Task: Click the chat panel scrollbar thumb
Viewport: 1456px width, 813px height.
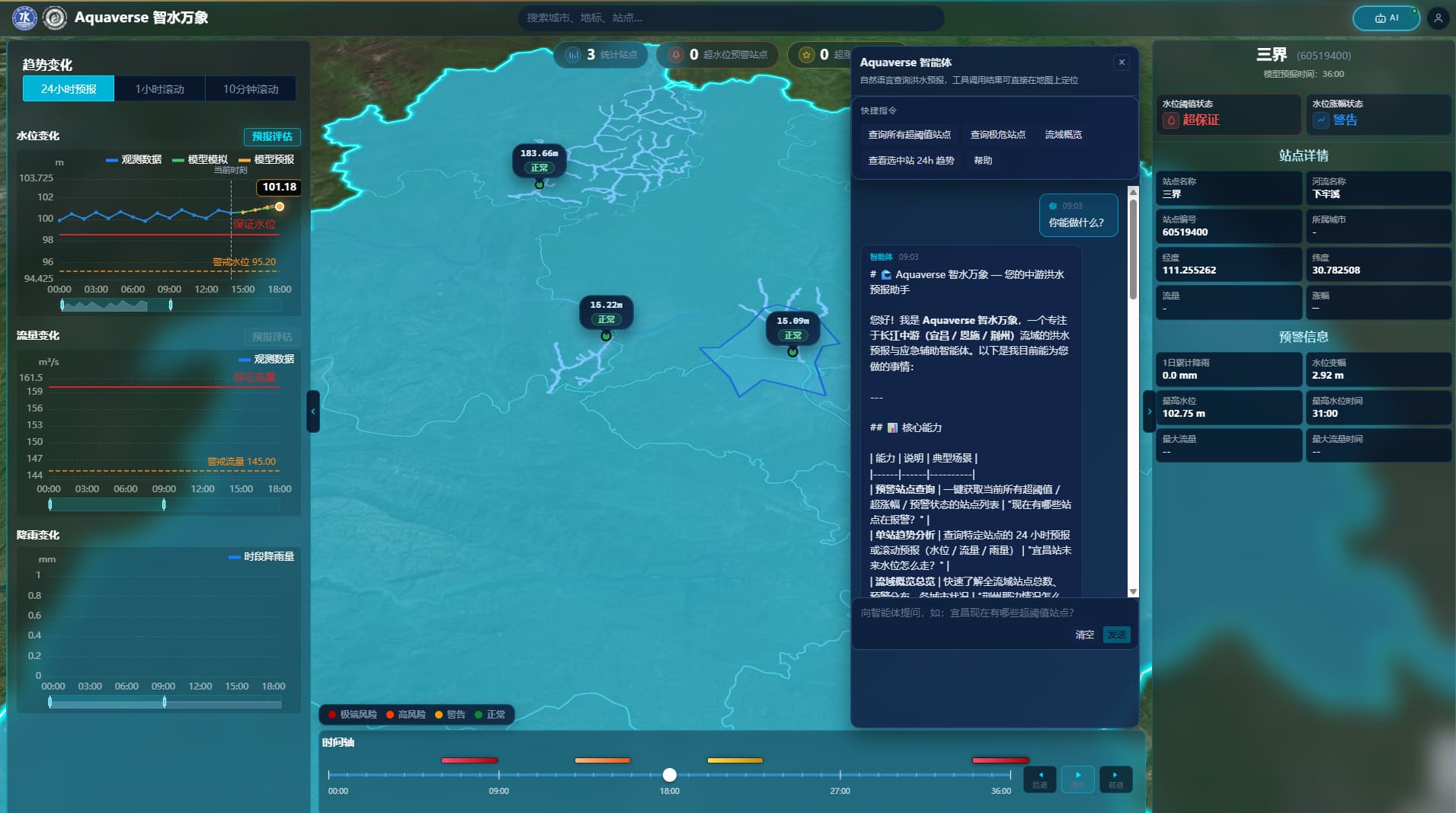Action: (x=1133, y=249)
